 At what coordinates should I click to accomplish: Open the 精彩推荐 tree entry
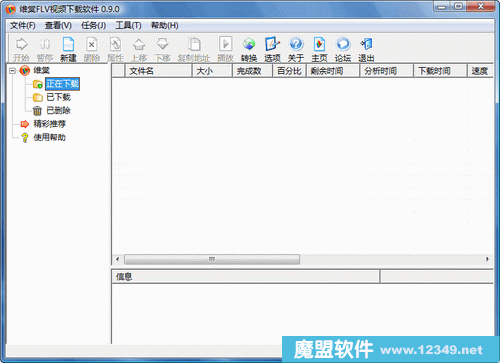[x=50, y=124]
